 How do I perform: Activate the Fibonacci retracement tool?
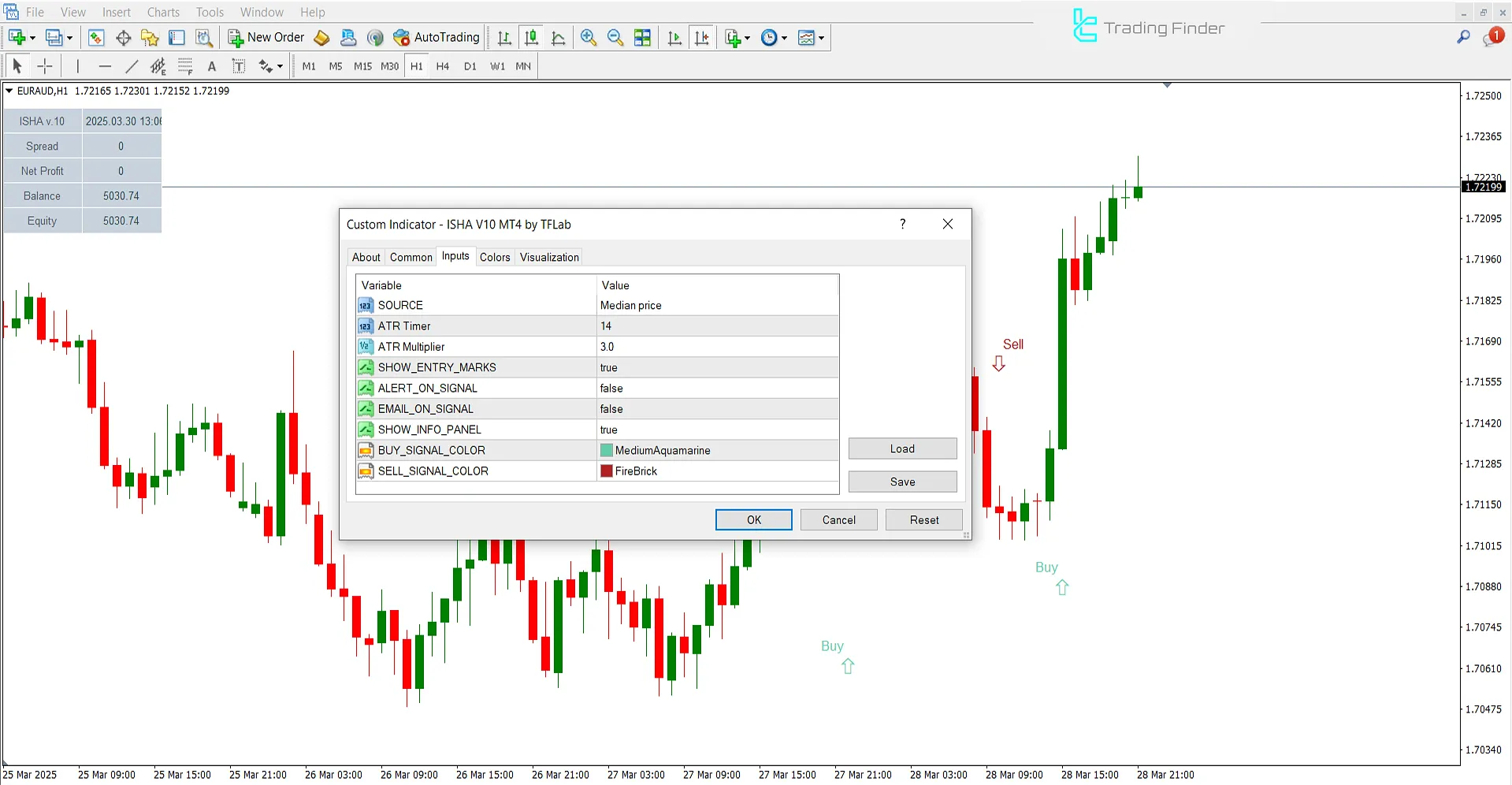pos(186,66)
